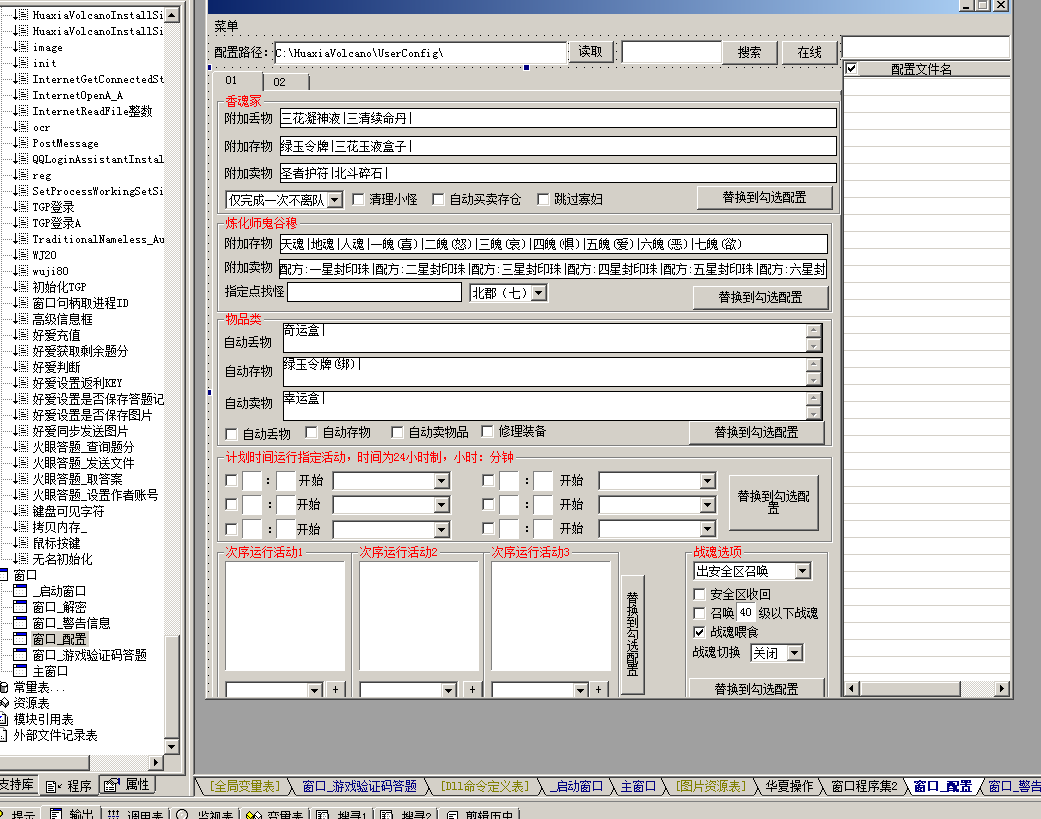Open the 战魂切换 关闭 dropdown
1041x819 pixels.
click(795, 653)
